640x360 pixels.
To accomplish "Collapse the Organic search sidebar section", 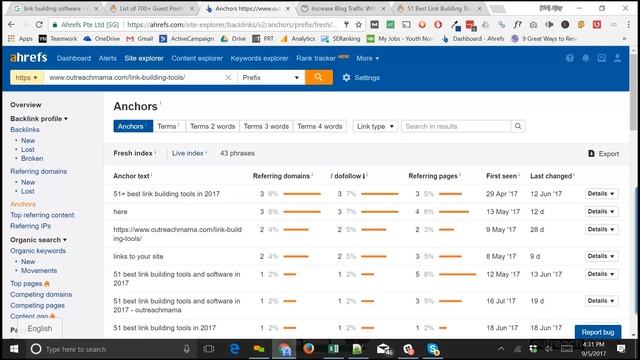I will tap(39, 240).
